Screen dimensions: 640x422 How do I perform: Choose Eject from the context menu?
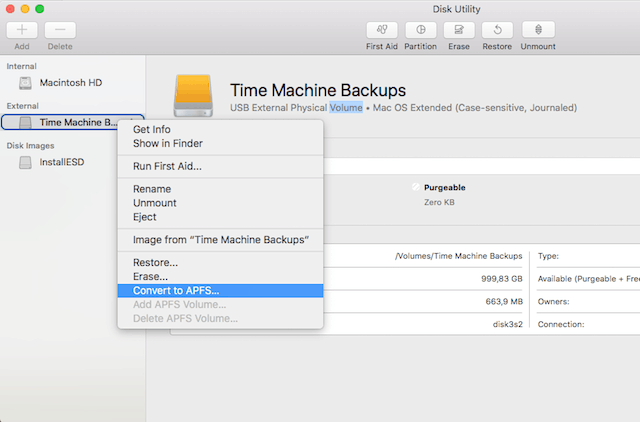pos(145,217)
